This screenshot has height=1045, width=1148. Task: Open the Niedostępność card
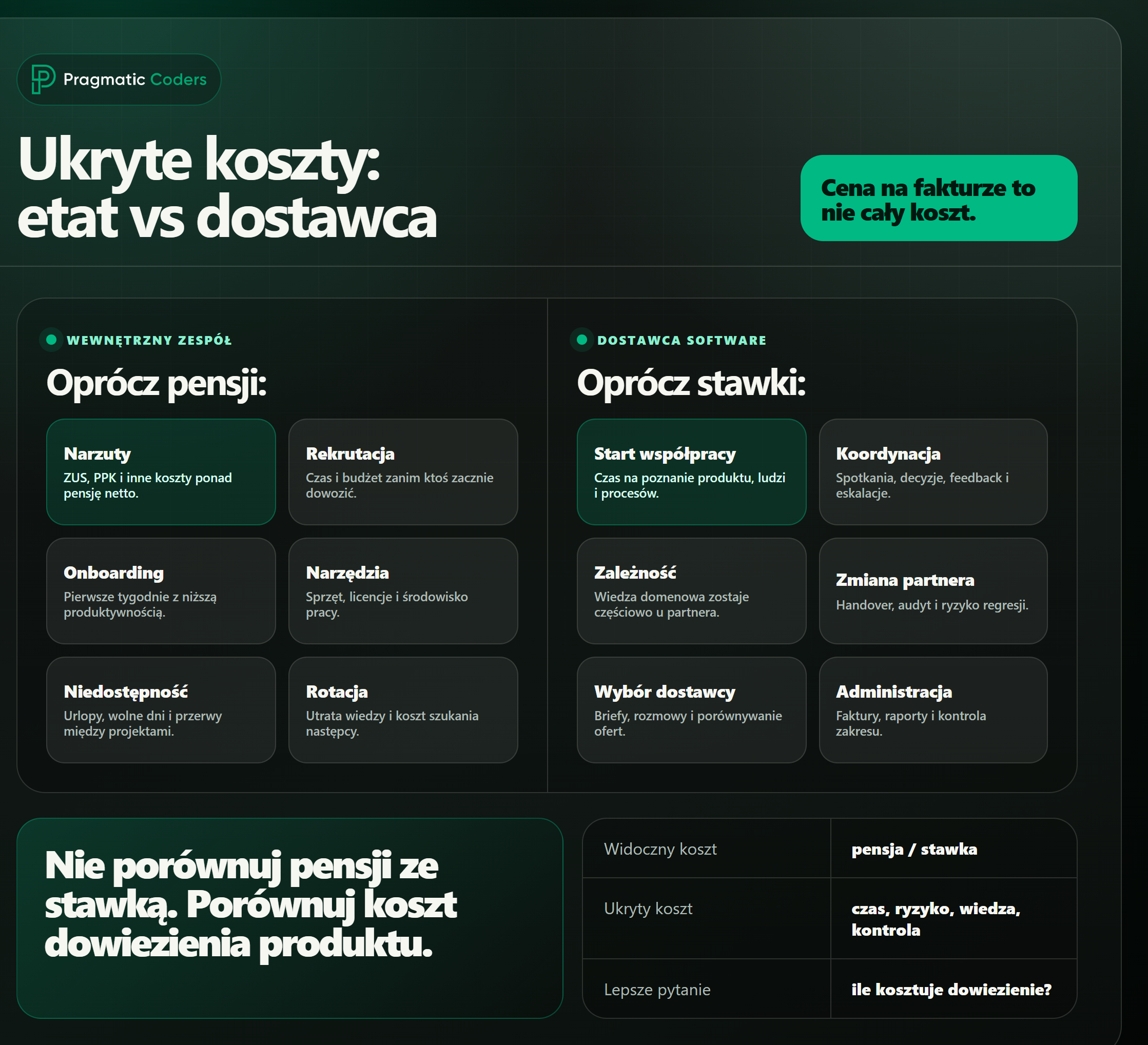161,710
